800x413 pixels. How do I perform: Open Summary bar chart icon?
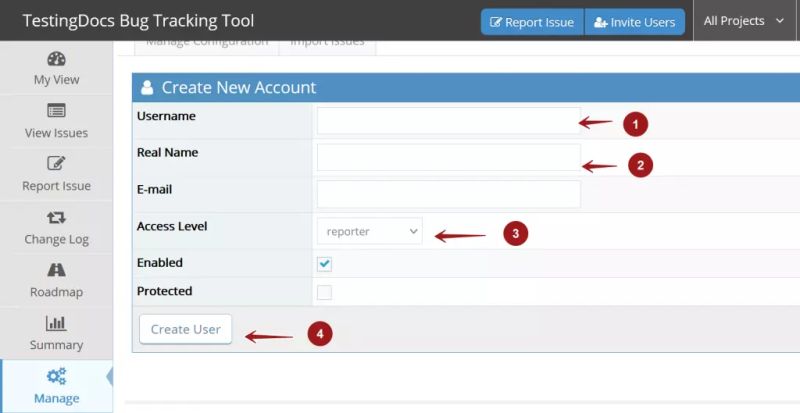click(x=56, y=323)
